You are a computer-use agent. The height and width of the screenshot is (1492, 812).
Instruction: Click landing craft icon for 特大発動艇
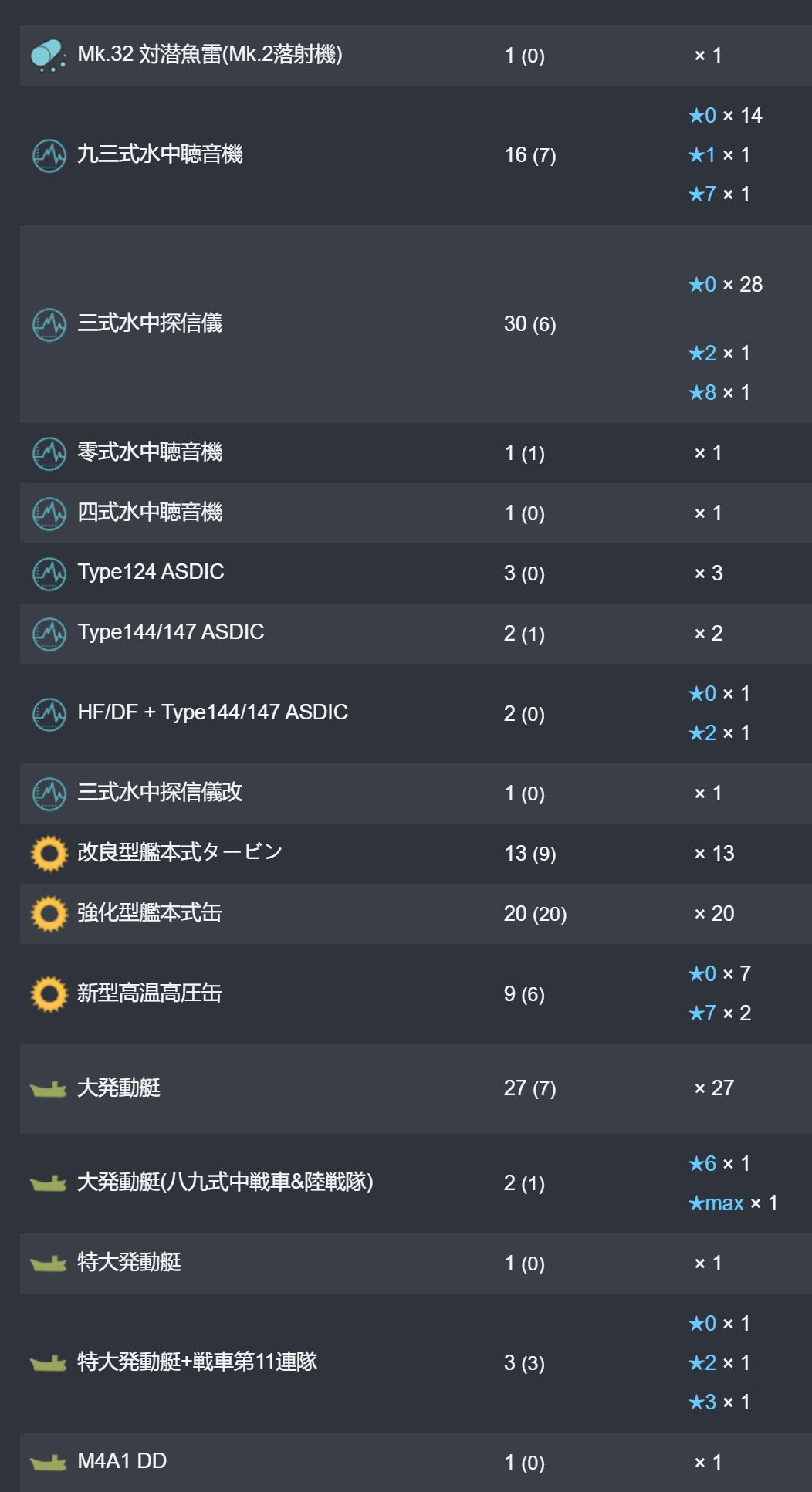pyautogui.click(x=49, y=1264)
